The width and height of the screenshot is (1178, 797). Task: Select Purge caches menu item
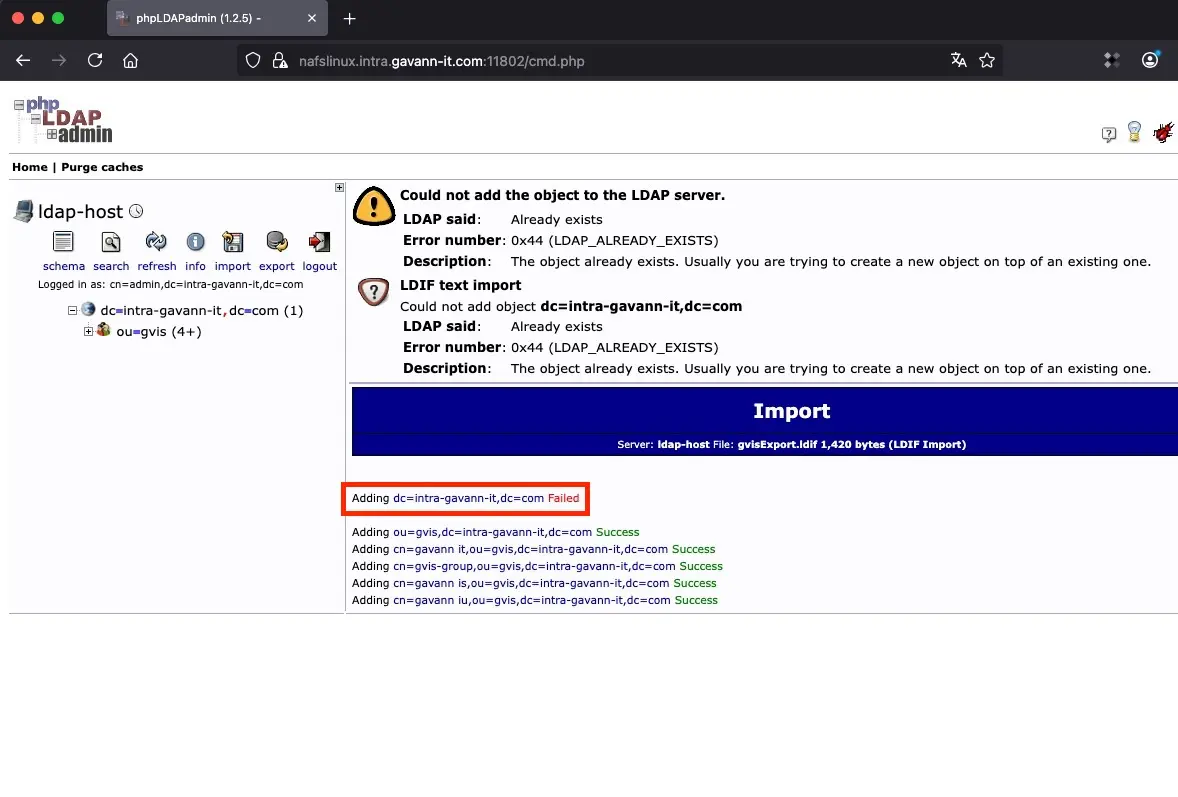pos(102,167)
